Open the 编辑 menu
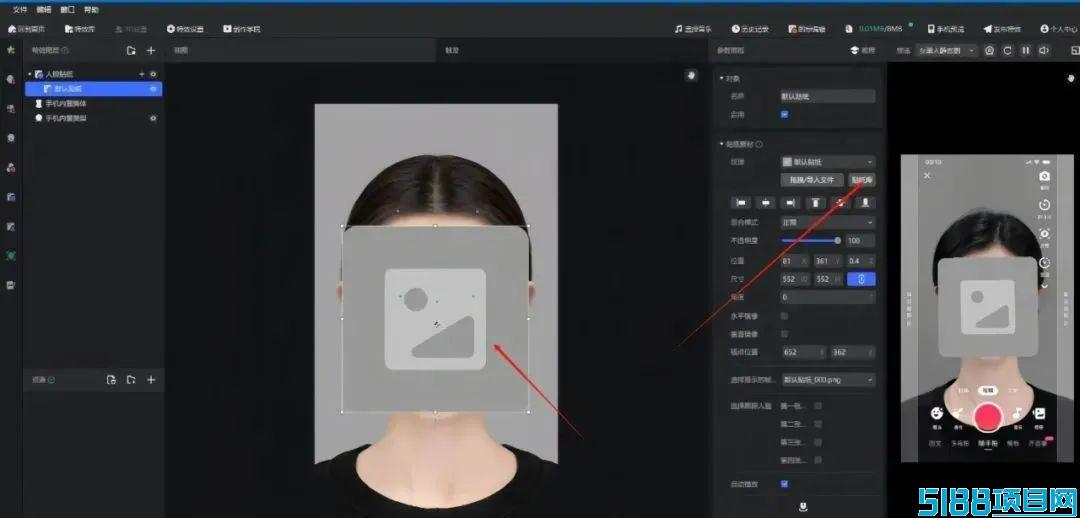The height and width of the screenshot is (518, 1080). (x=43, y=10)
